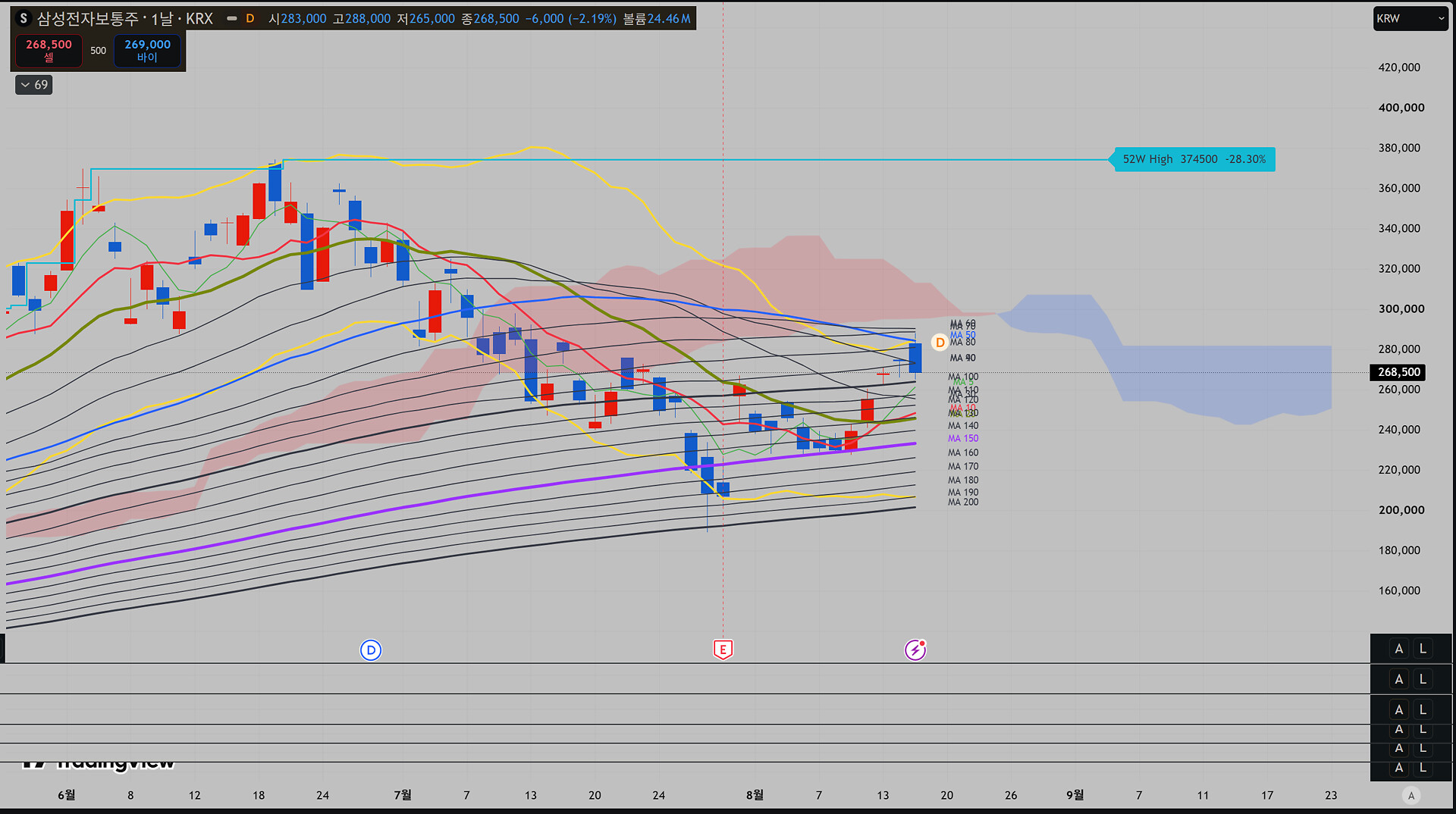Select the MA 160 label
This screenshot has width=1456, height=814.
963,452
